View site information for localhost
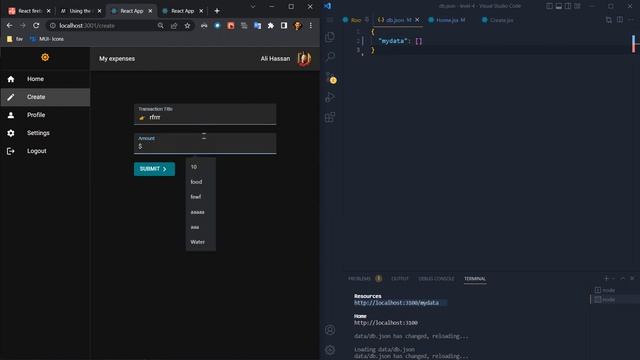Image resolution: width=640 pixels, height=360 pixels. tap(53, 25)
